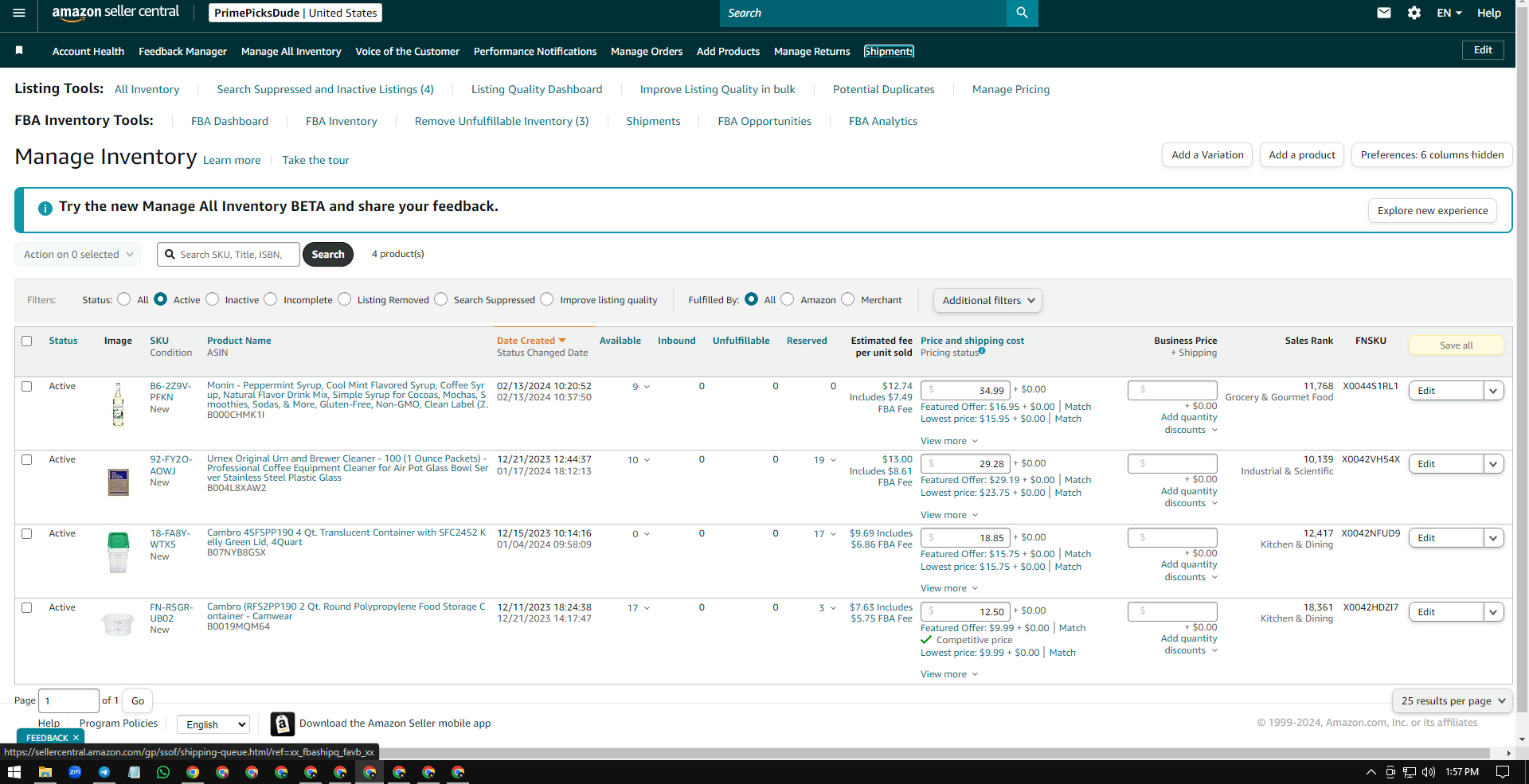Open the Windows notification center
This screenshot has width=1529, height=784.
(x=1503, y=772)
